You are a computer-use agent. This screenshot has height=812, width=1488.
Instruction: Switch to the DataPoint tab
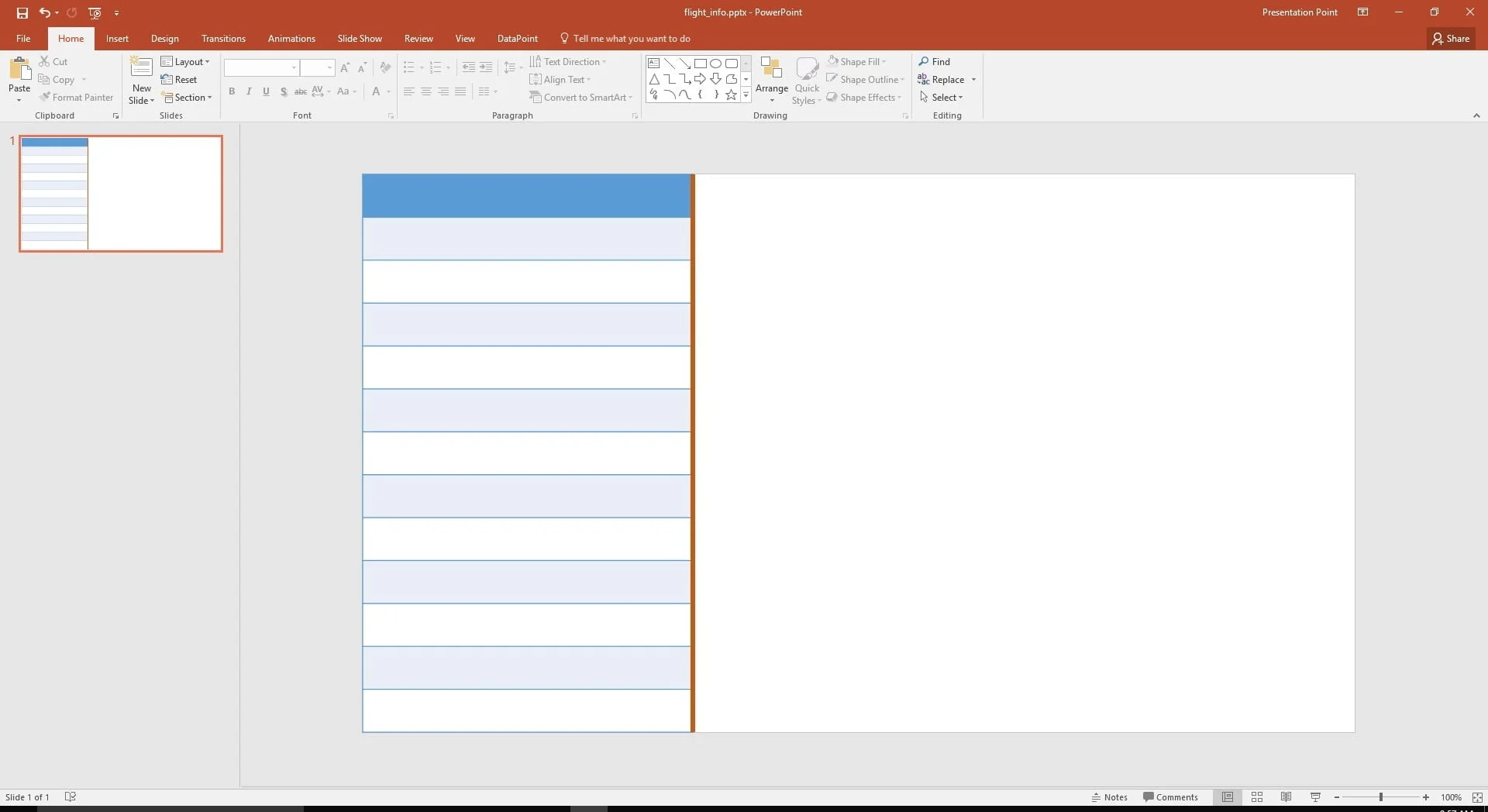pos(517,39)
